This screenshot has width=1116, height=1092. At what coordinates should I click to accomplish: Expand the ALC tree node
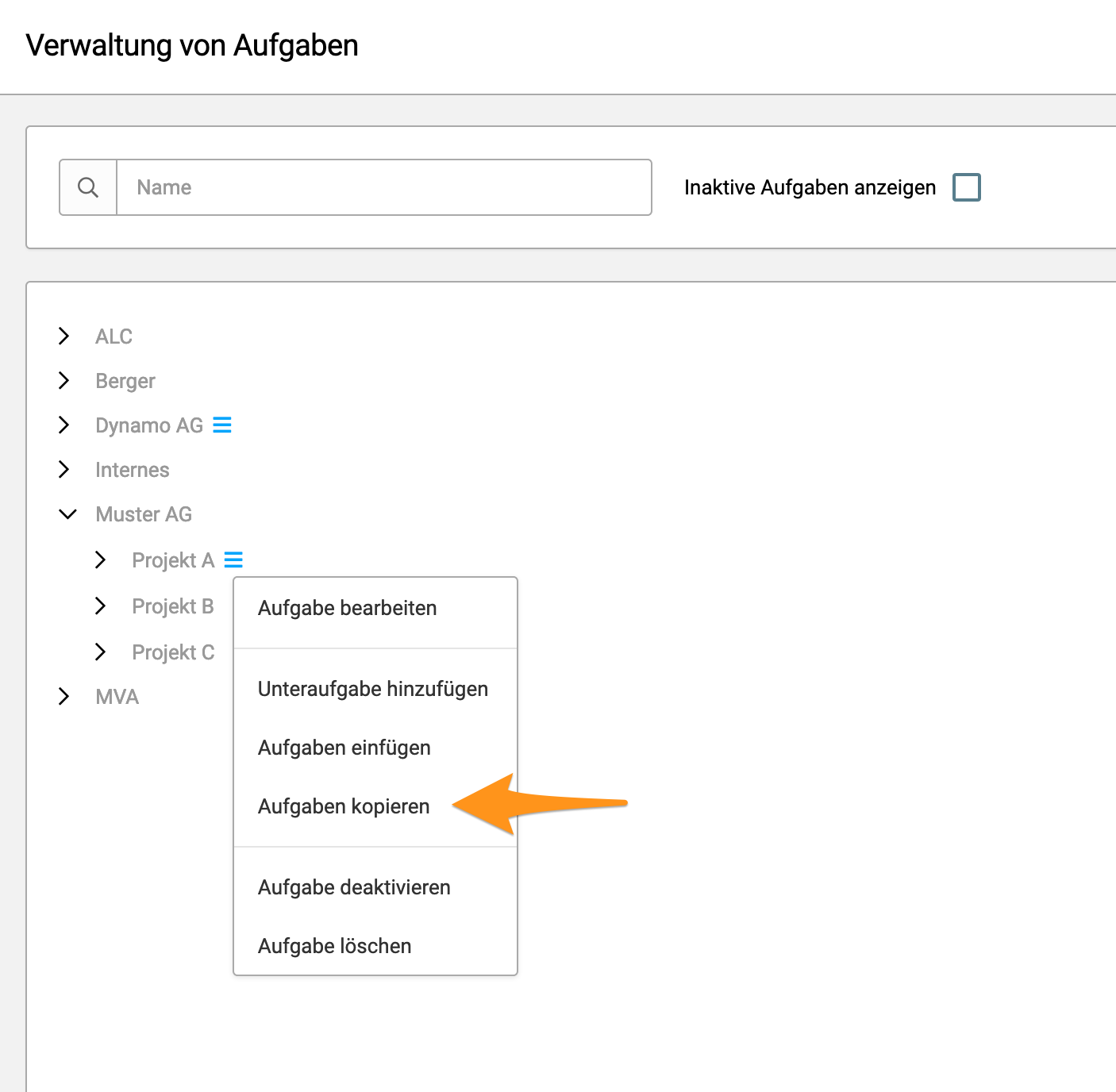point(64,336)
